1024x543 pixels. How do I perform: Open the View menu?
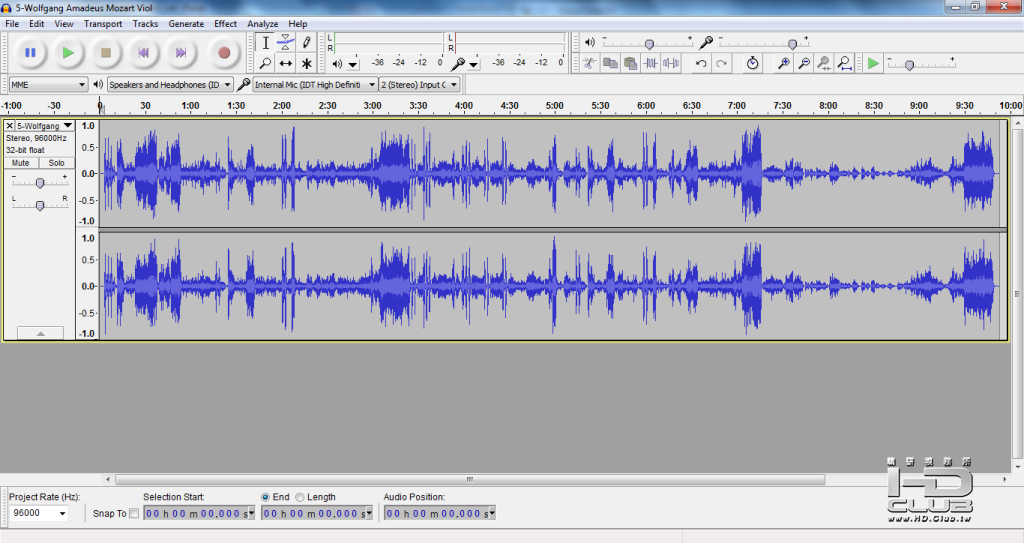[63, 24]
